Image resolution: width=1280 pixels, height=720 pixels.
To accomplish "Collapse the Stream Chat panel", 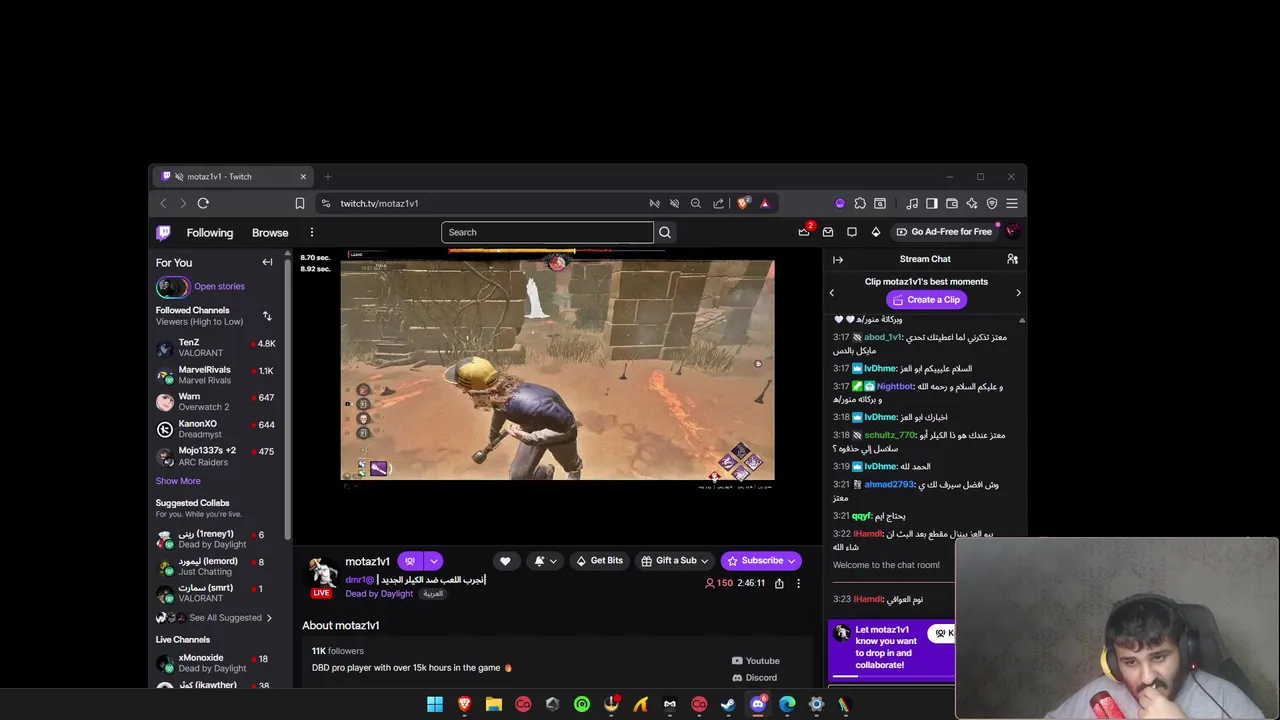I will 838,259.
